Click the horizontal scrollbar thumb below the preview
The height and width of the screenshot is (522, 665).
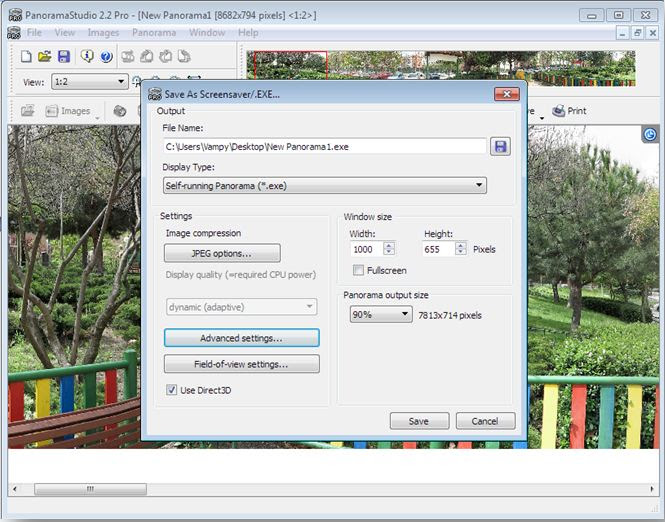(x=90, y=489)
